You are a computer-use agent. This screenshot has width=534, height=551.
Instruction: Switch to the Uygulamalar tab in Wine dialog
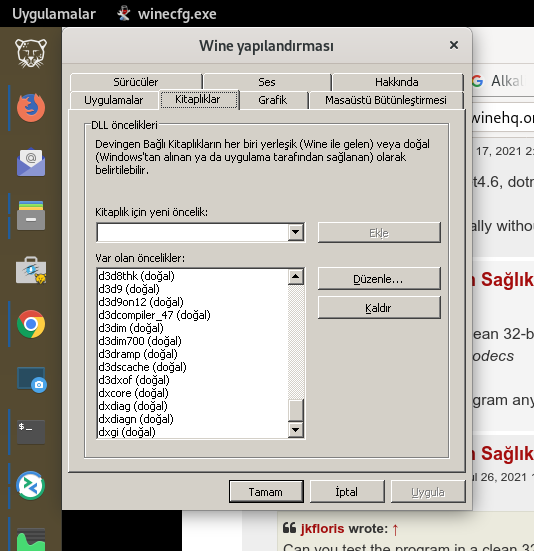tap(113, 100)
